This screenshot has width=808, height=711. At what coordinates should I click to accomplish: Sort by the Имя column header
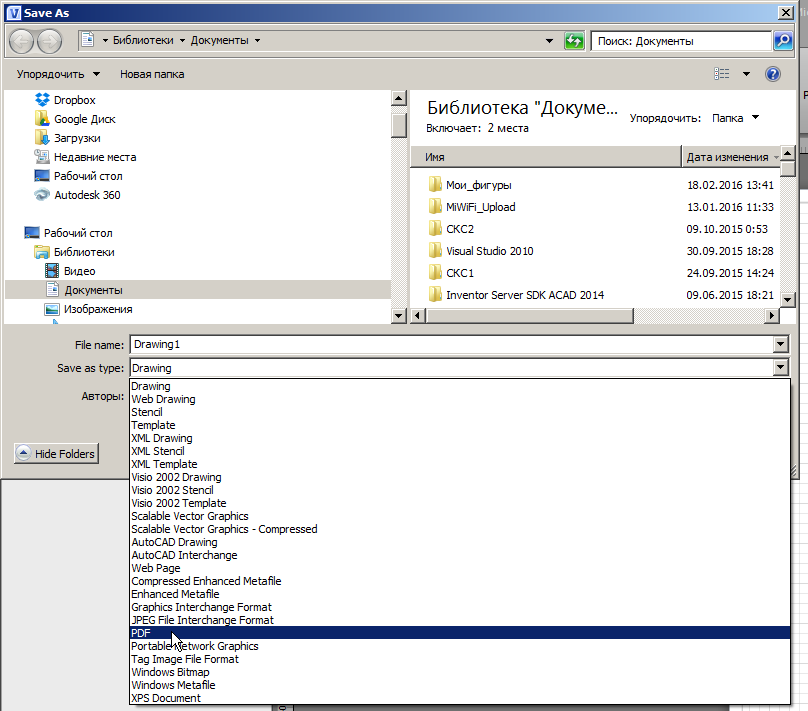(x=546, y=157)
